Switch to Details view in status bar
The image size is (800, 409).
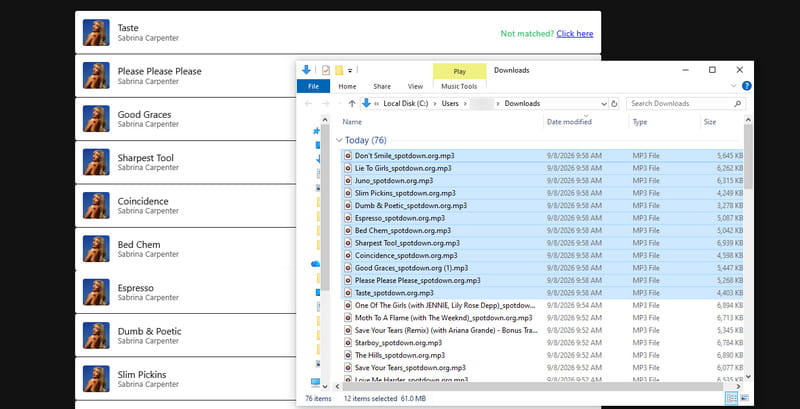731,398
